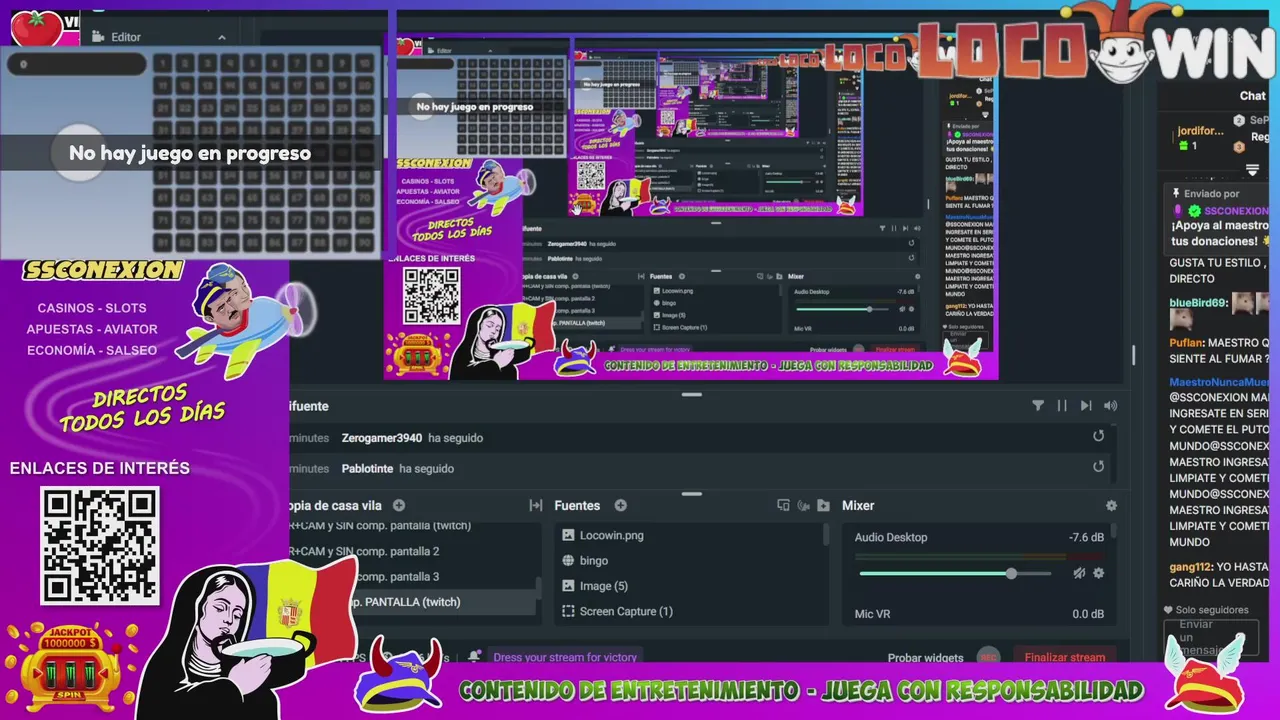
Task: Open the Dress your stream for victory link
Action: point(565,657)
